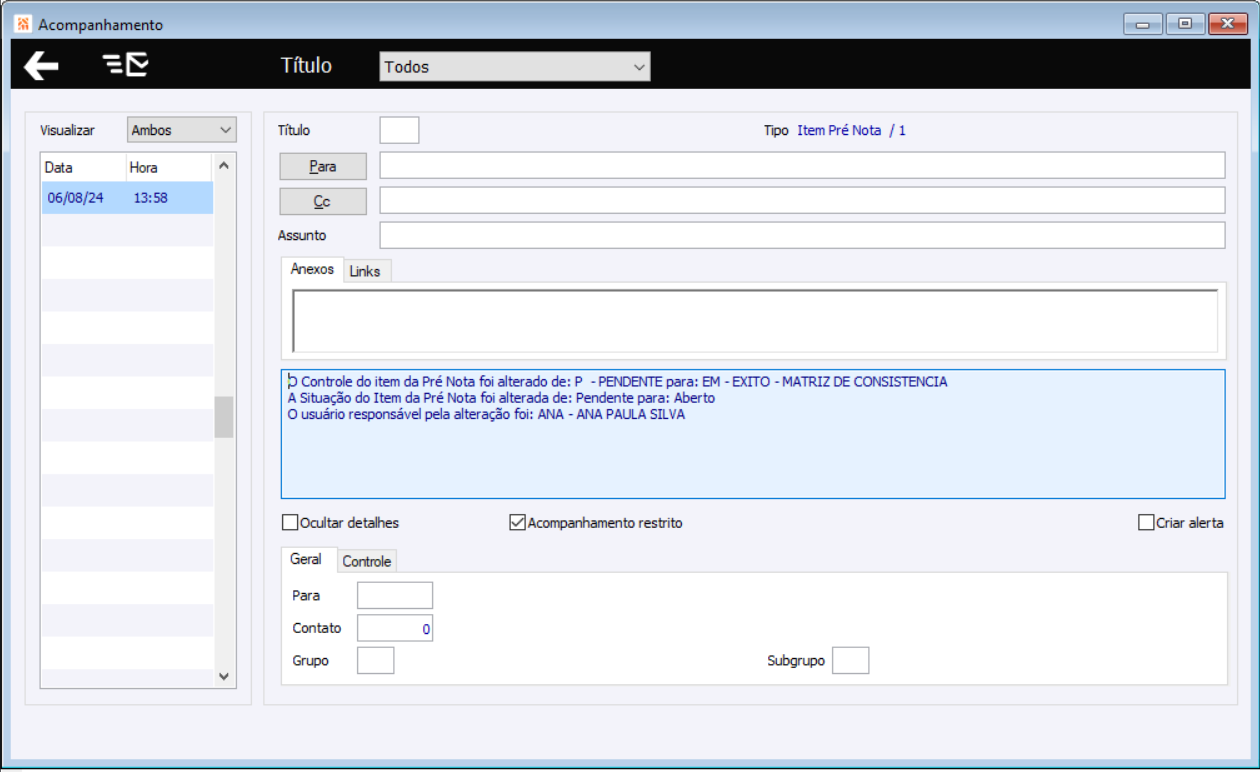Click the Para recipients text field
The height and width of the screenshot is (772, 1260).
click(802, 165)
